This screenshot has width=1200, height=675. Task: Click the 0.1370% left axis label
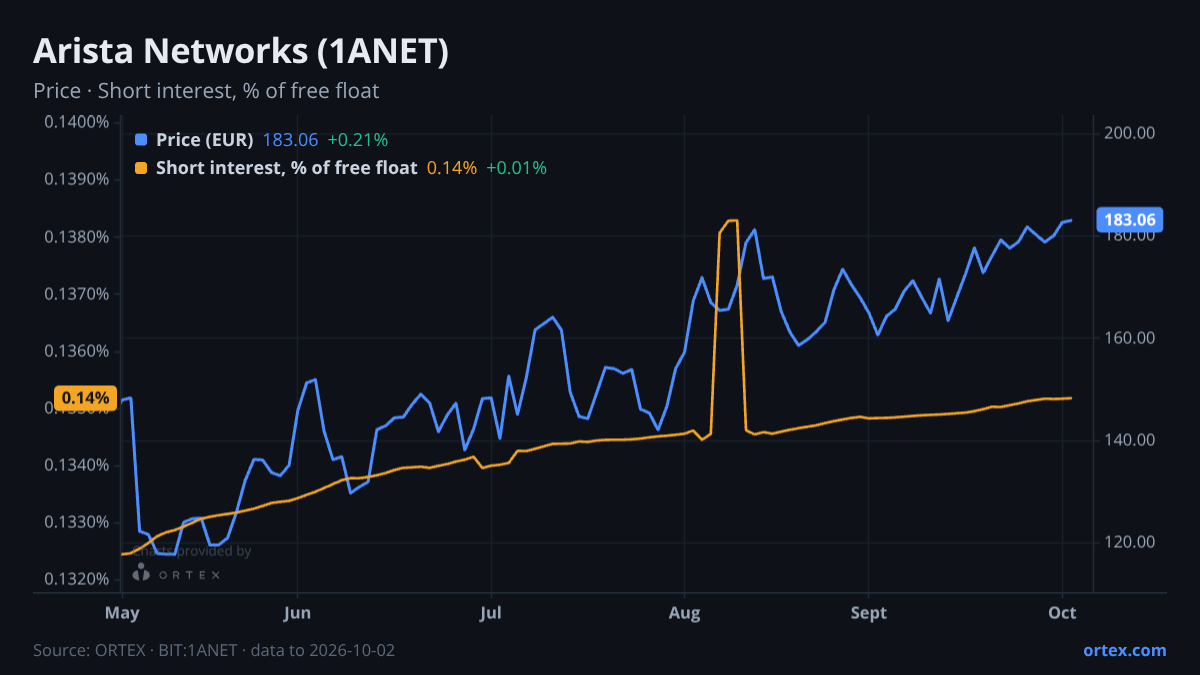(77, 294)
